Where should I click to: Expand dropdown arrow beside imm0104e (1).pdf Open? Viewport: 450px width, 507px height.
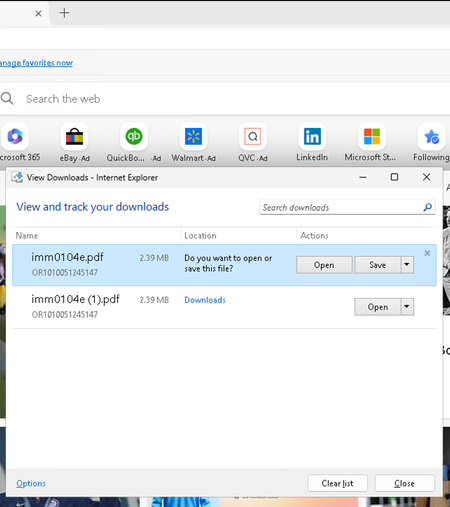407,307
